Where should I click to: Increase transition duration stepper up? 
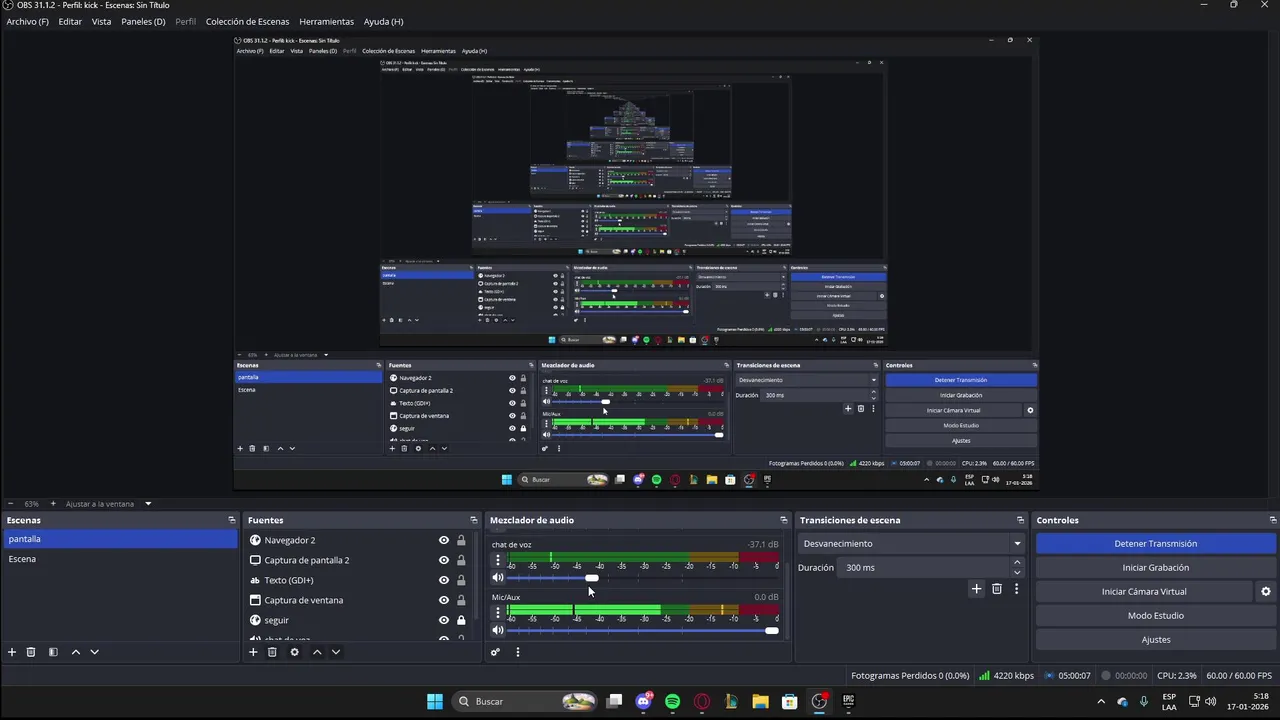click(x=1017, y=562)
